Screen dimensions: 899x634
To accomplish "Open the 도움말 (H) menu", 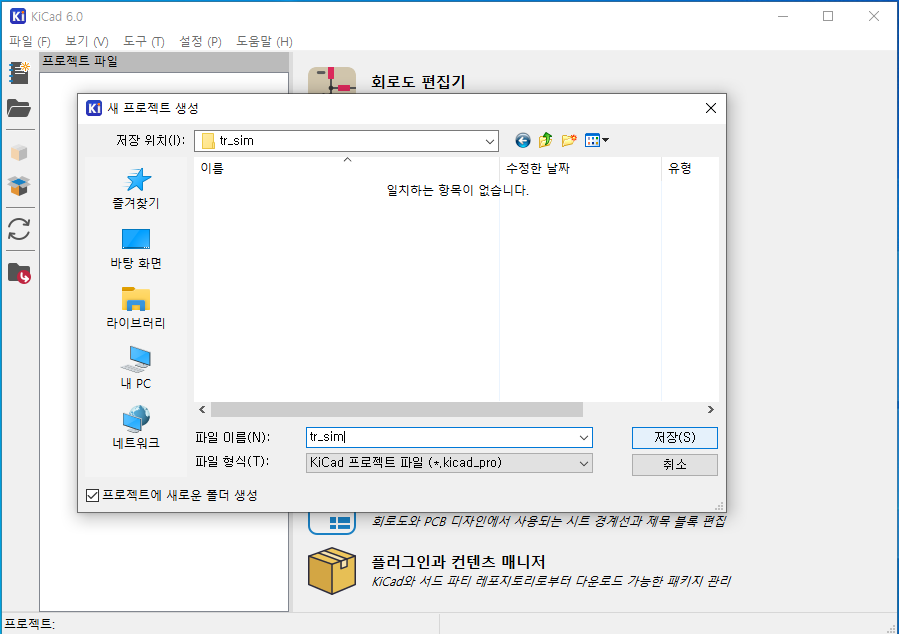I will click(x=264, y=41).
